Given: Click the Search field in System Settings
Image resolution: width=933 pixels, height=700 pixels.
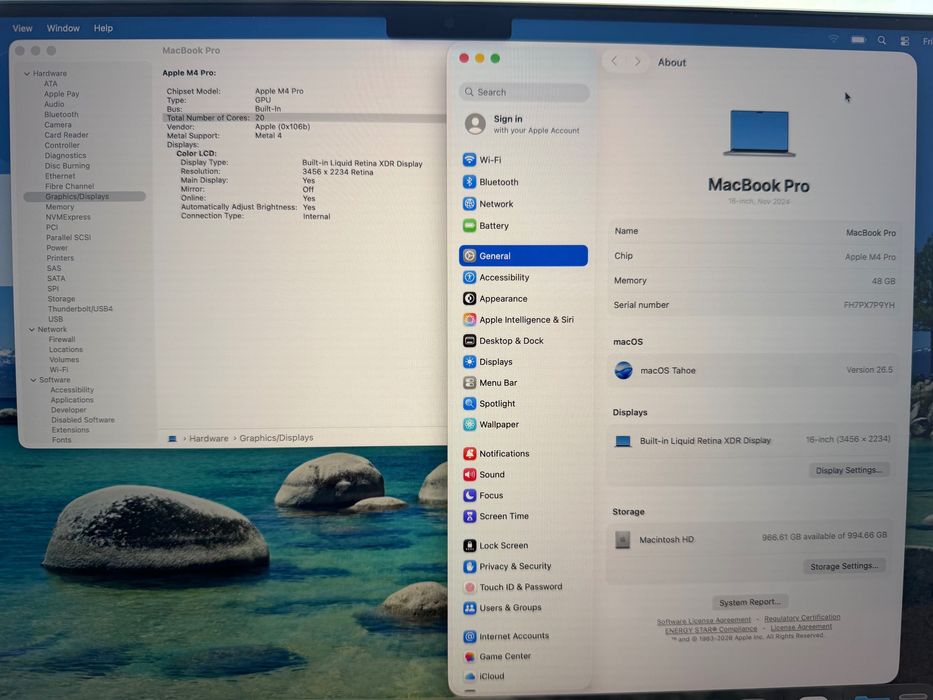Looking at the screenshot, I should (x=524, y=92).
